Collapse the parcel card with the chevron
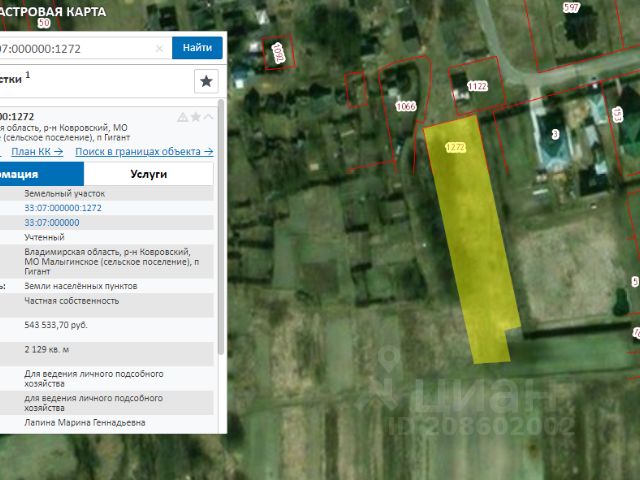Viewport: 640px width, 480px height. tap(209, 117)
